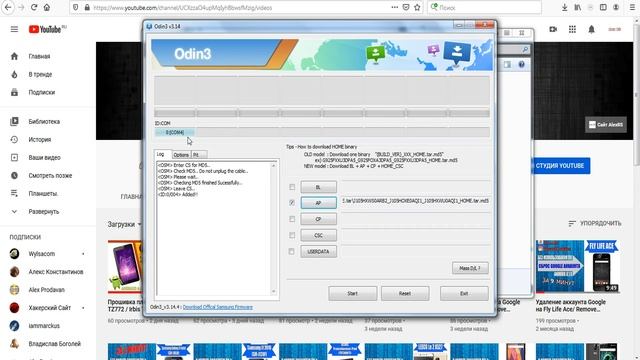The height and width of the screenshot is (360, 640).
Task: Tick the BL checkbox in Odin3
Action: (292, 187)
